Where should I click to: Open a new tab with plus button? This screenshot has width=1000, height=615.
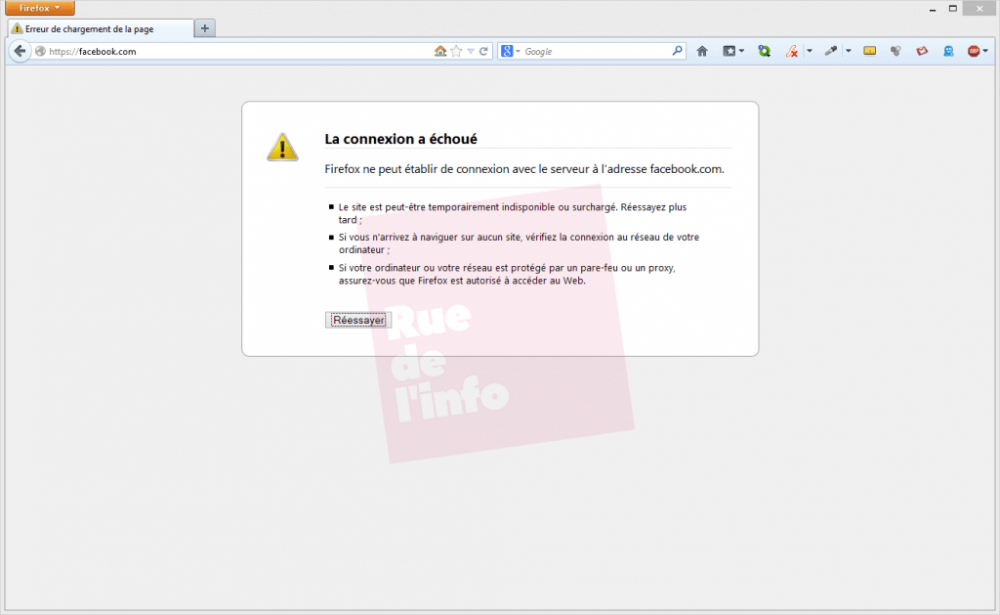pyautogui.click(x=205, y=28)
